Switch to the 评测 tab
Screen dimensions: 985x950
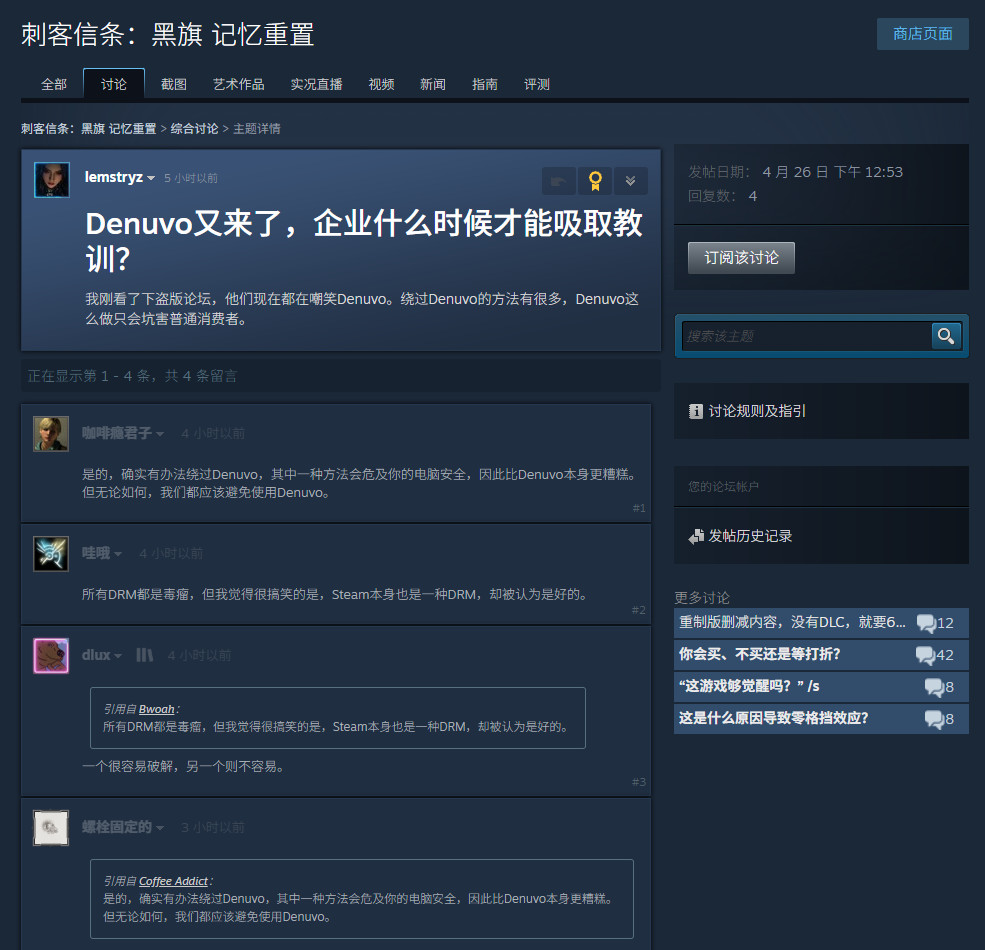(x=537, y=84)
